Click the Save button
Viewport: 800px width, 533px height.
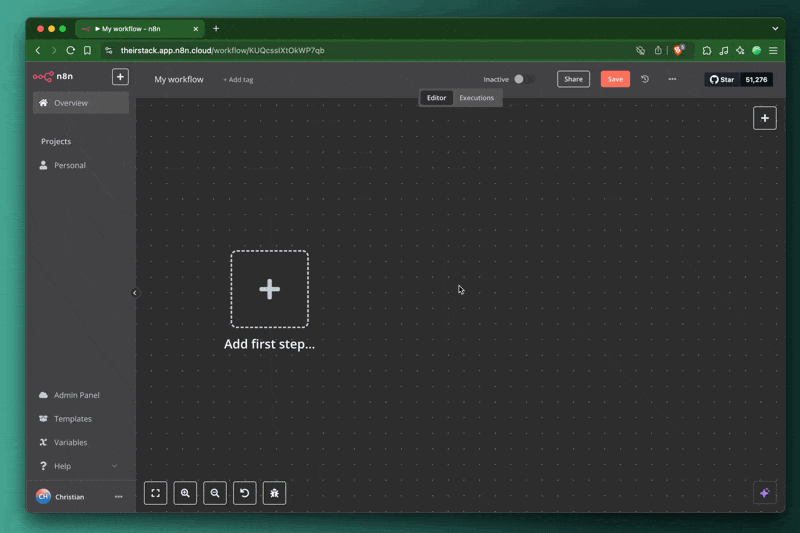[x=615, y=79]
